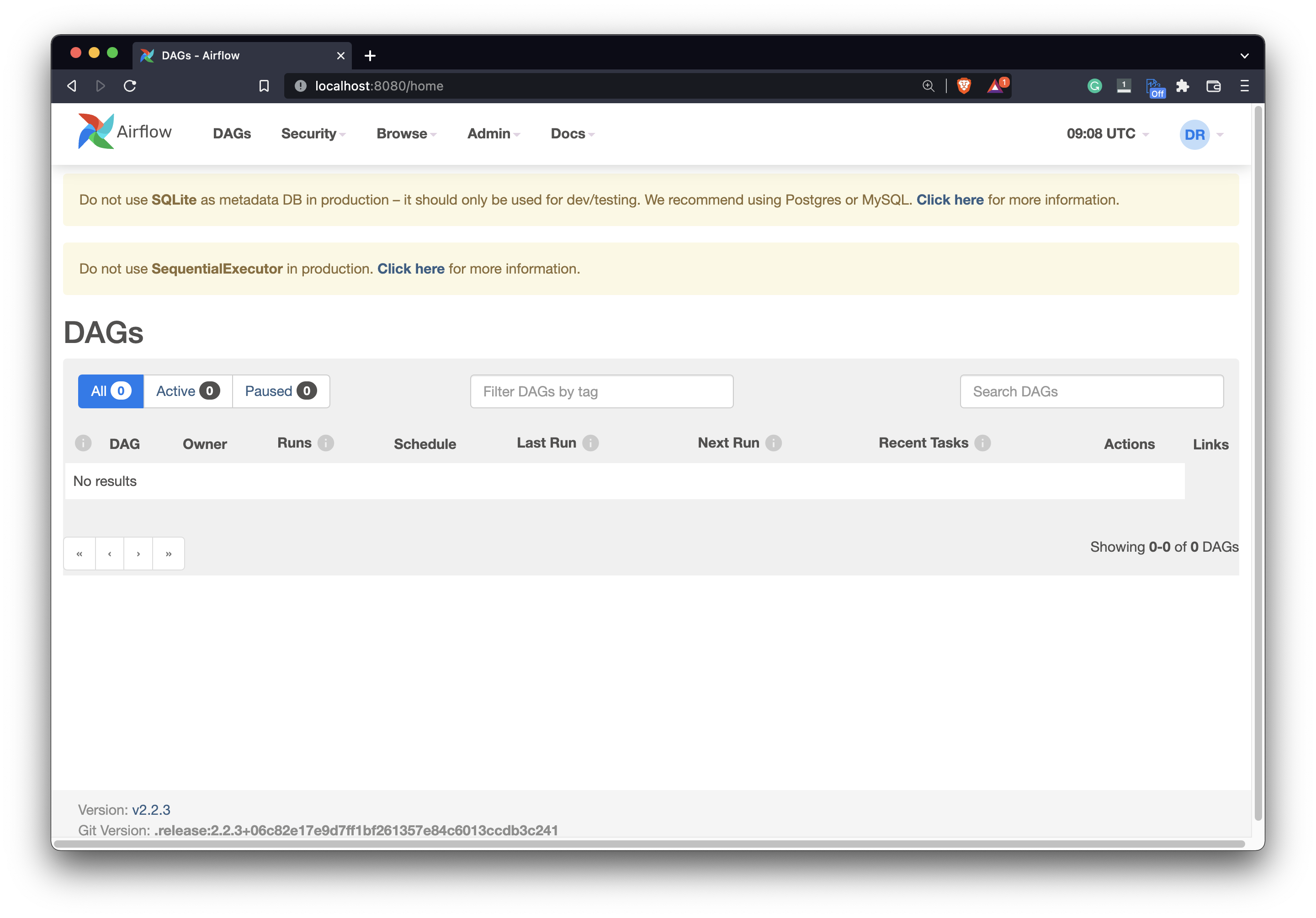Follow the SQLite warning Click here link
Viewport: 1316px width, 918px height.
coord(950,200)
